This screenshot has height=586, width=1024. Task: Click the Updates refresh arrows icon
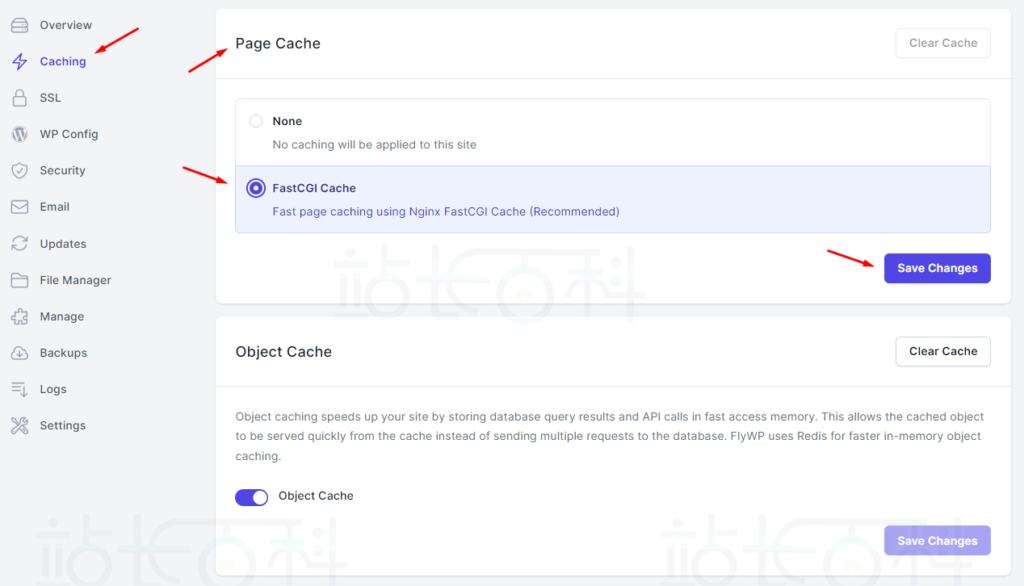(19, 244)
